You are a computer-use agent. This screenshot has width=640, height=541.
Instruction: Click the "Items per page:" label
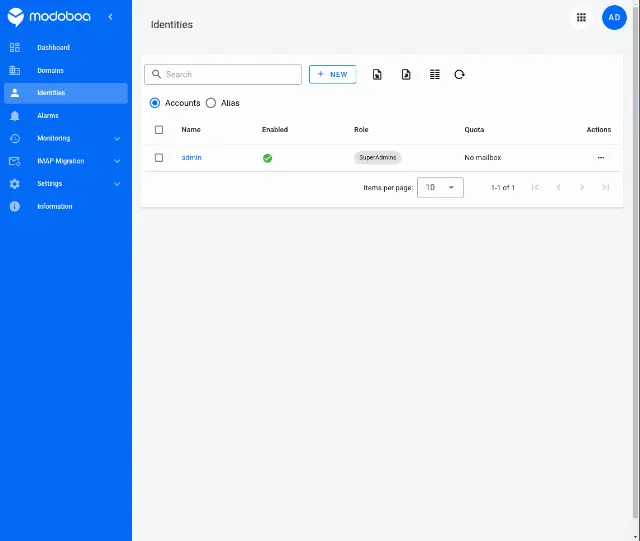[388, 188]
